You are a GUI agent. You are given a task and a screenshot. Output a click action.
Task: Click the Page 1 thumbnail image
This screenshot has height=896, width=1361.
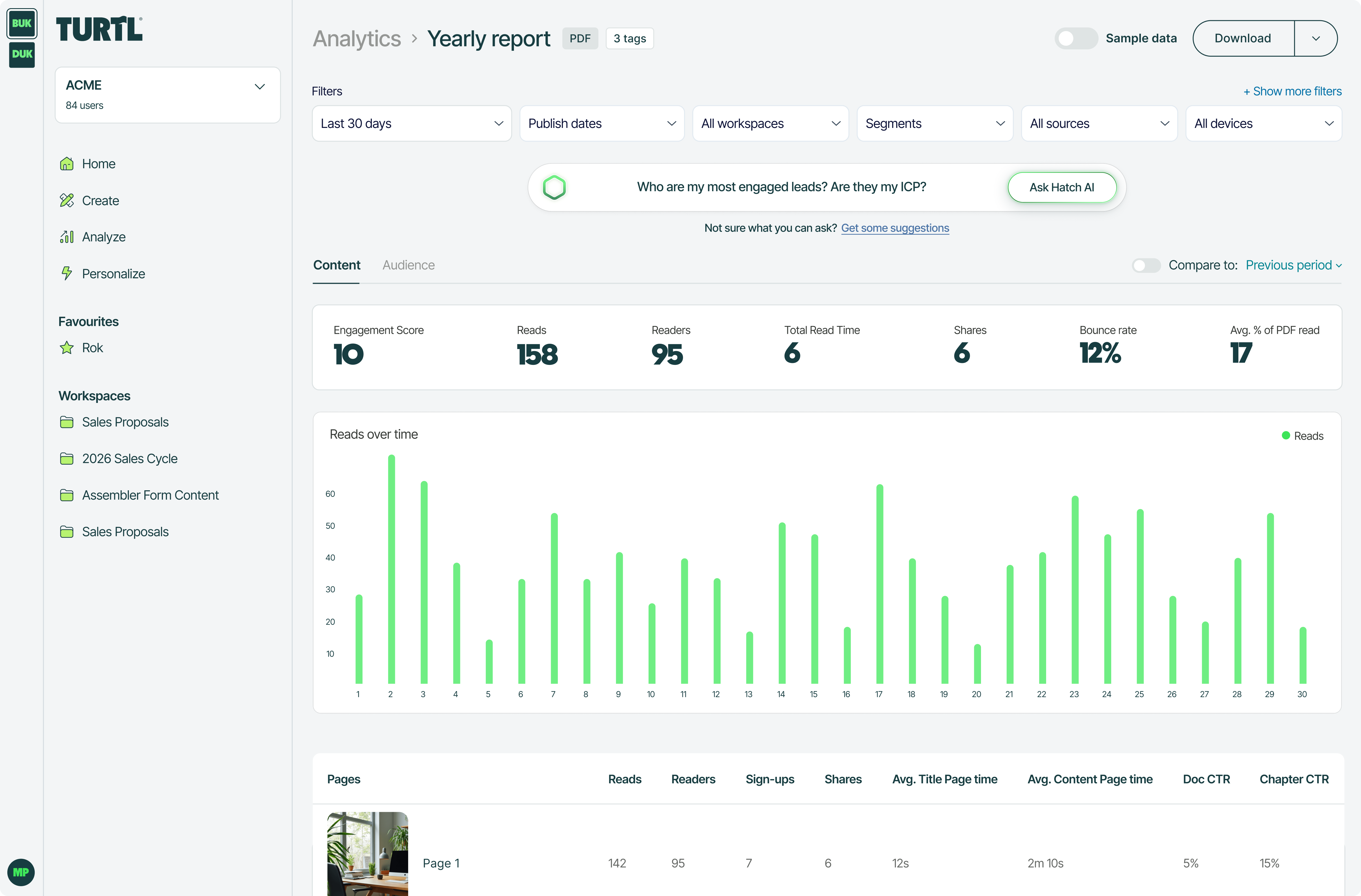(367, 854)
